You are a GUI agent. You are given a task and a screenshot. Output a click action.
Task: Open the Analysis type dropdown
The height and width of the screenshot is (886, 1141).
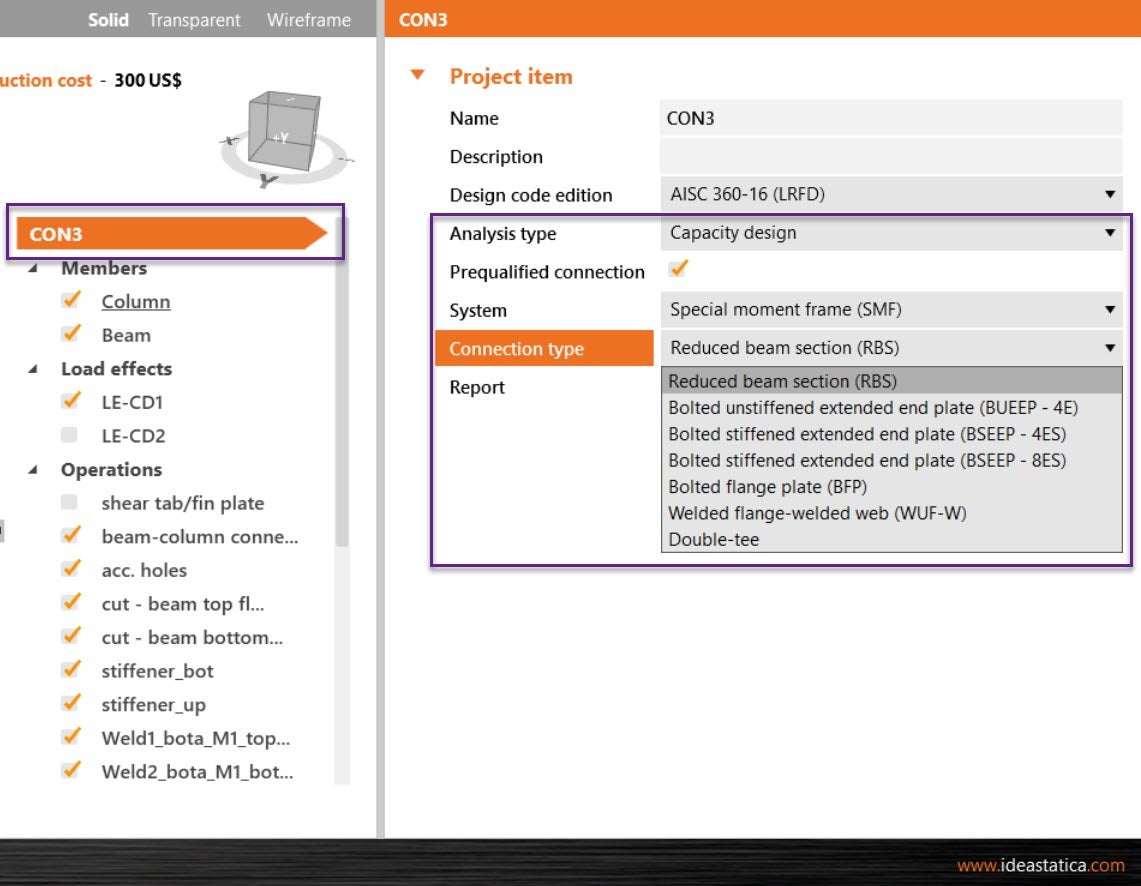tap(1110, 233)
